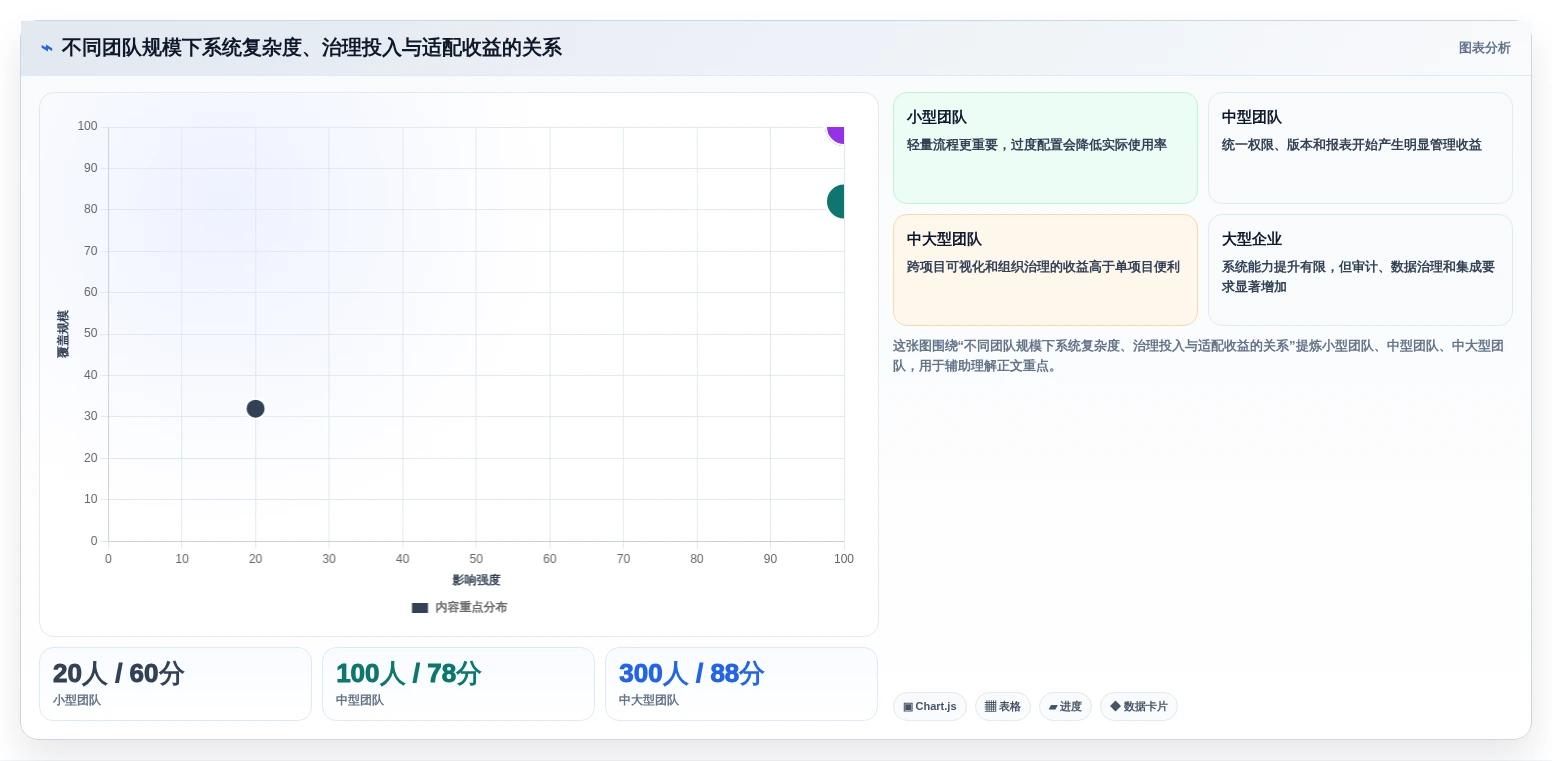Click the diamond icon in 数据卡片 tag
1552x761 pixels.
(x=1115, y=706)
